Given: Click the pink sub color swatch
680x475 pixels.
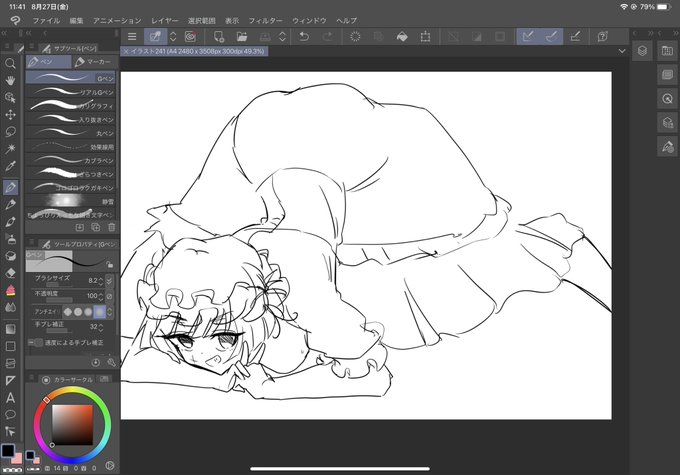Looking at the screenshot, I should click(17, 458).
